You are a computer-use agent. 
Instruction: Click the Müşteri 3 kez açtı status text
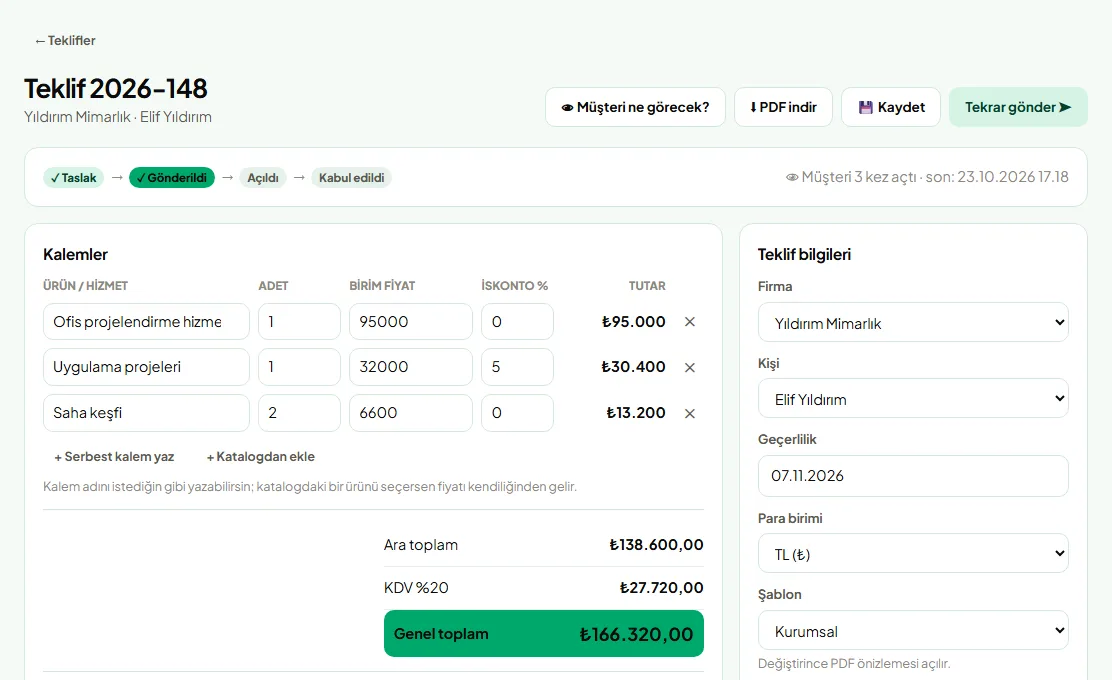(x=927, y=177)
